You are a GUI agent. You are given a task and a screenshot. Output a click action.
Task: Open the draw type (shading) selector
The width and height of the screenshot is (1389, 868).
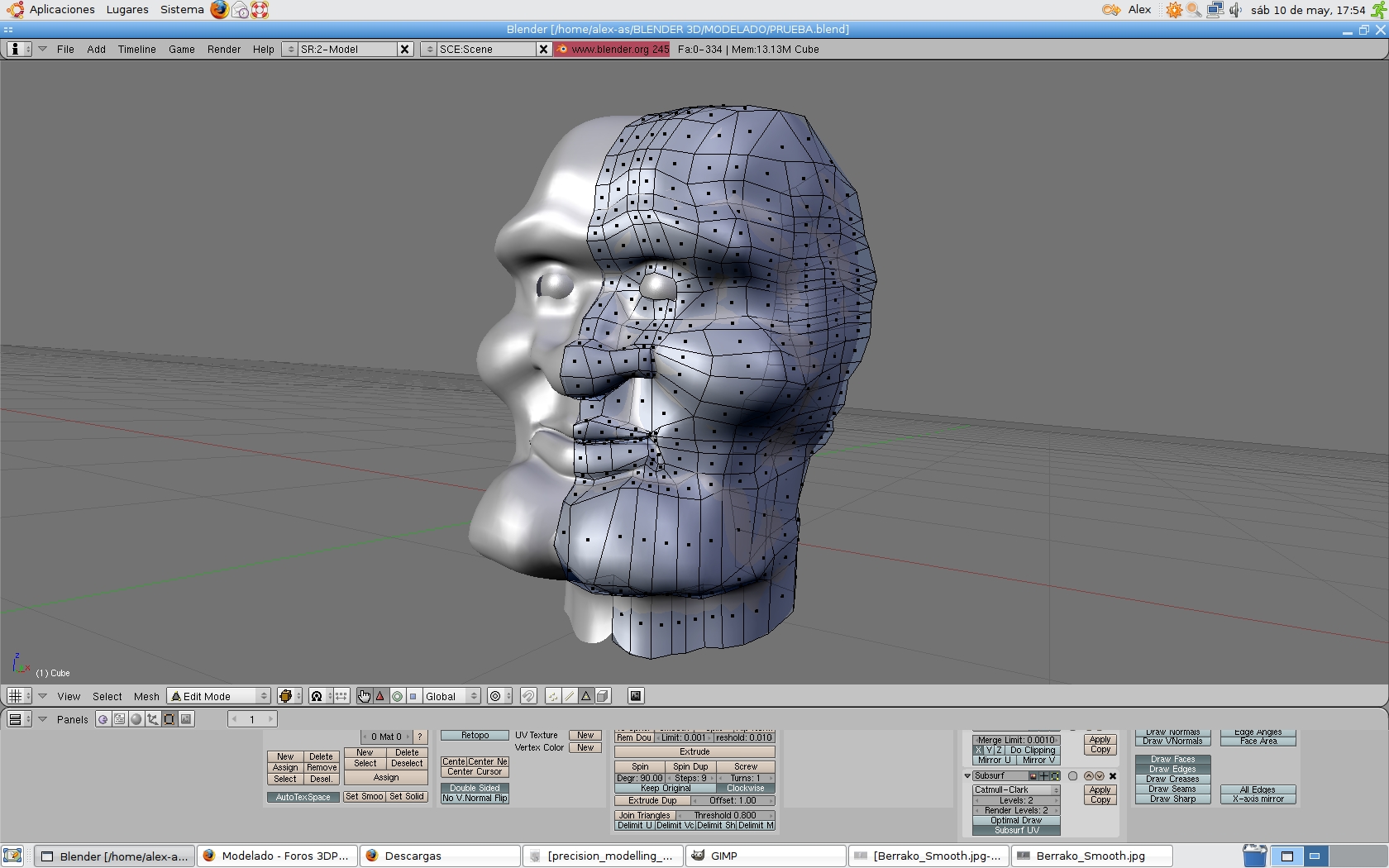pos(289,696)
